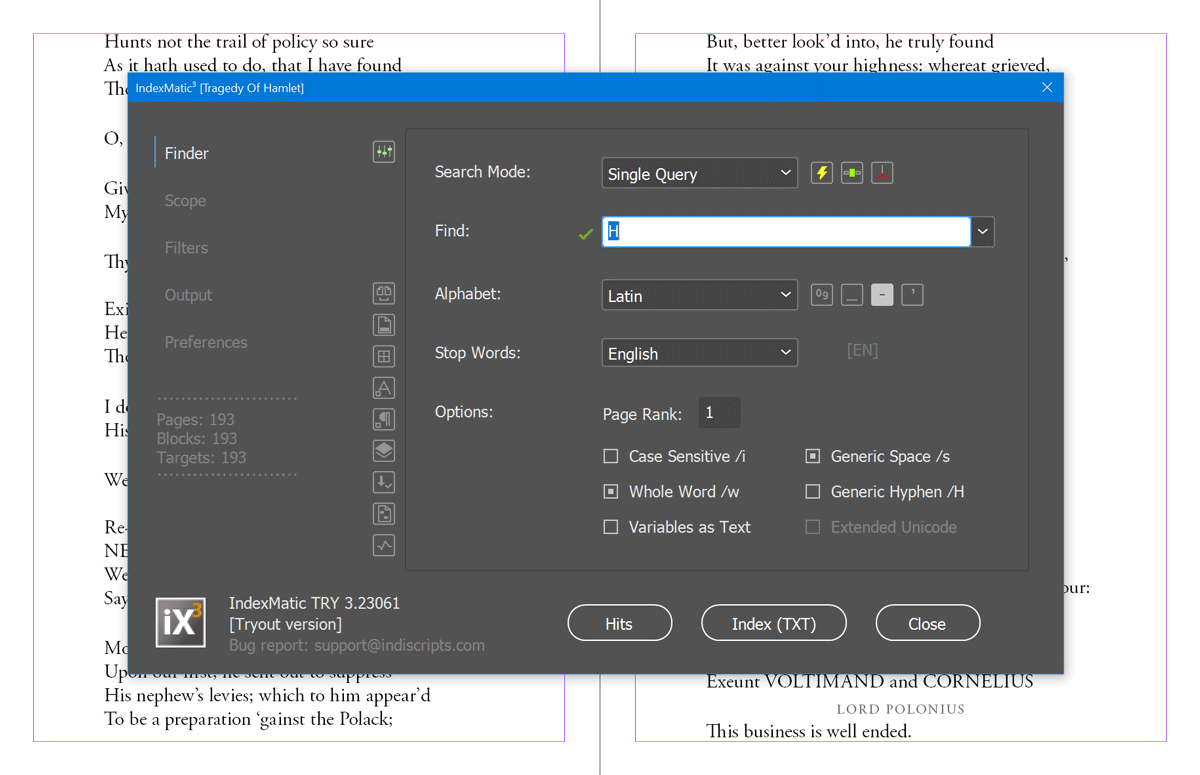Image resolution: width=1200 pixels, height=775 pixels.
Task: Click 'Hunts not the trail of policy' line
Action: (239, 42)
